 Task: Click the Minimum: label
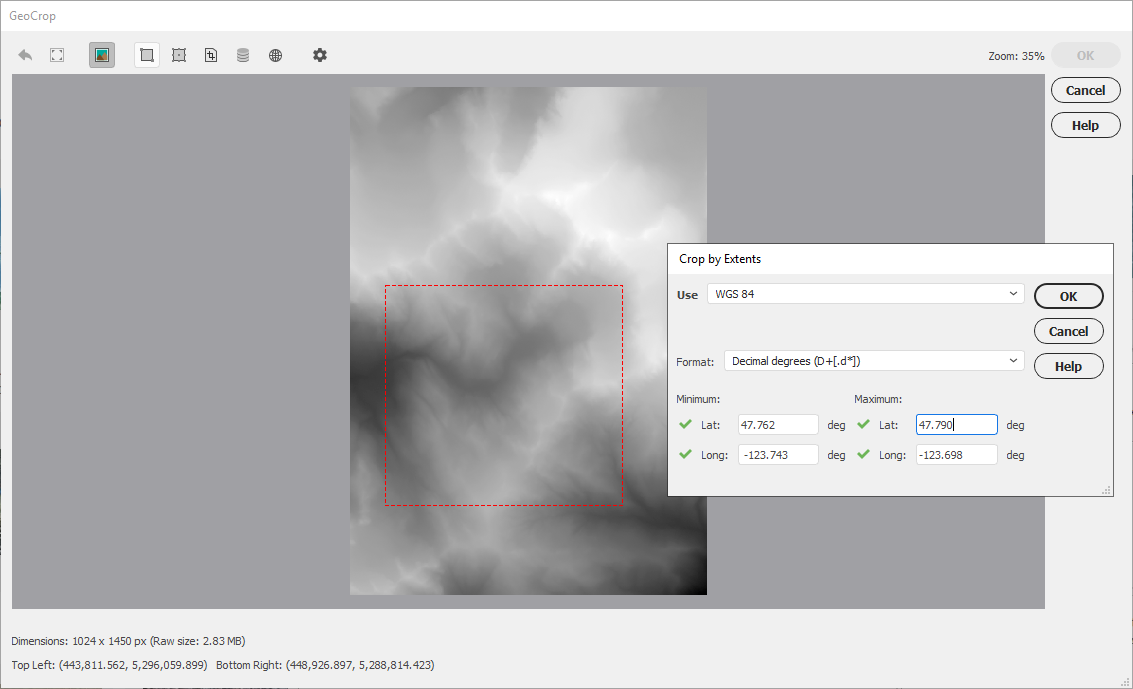(x=698, y=399)
